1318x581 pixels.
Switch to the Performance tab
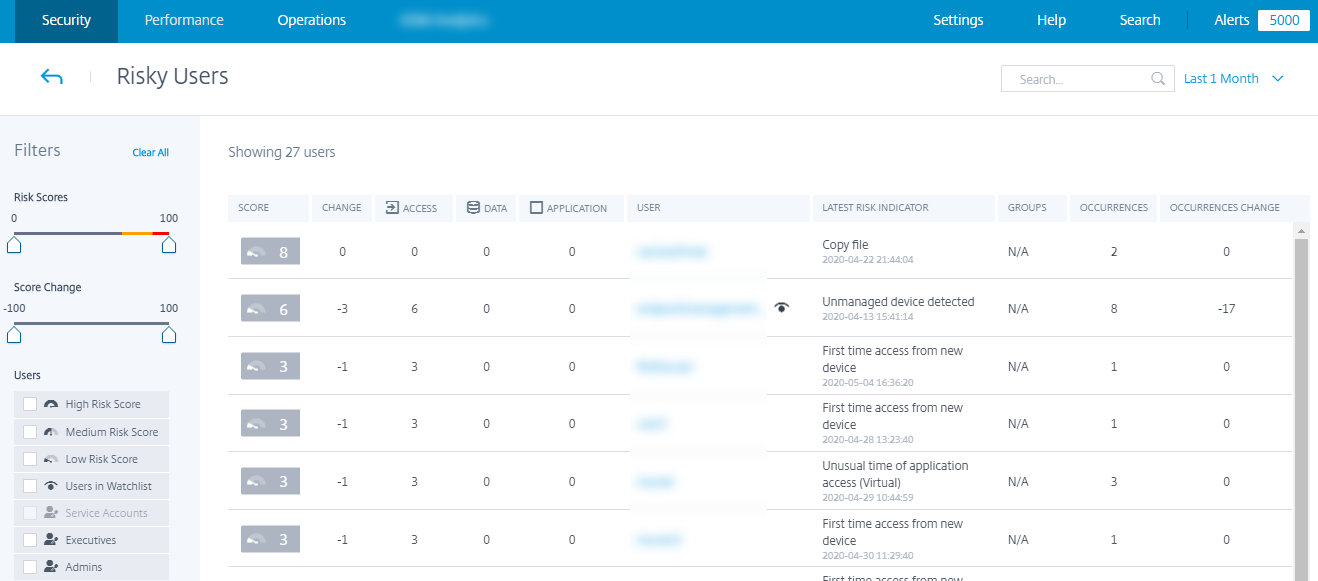184,20
